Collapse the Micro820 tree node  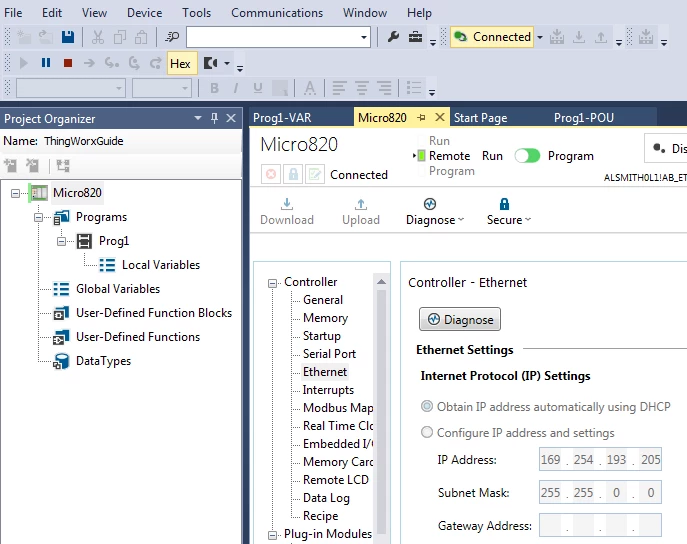tap(15, 193)
